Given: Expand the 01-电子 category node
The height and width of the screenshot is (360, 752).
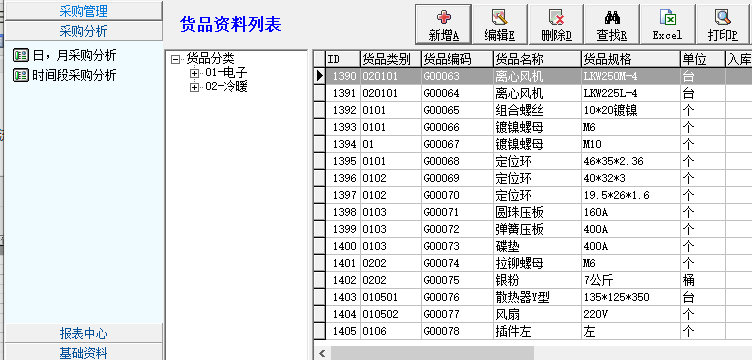Looking at the screenshot, I should pyautogui.click(x=194, y=73).
